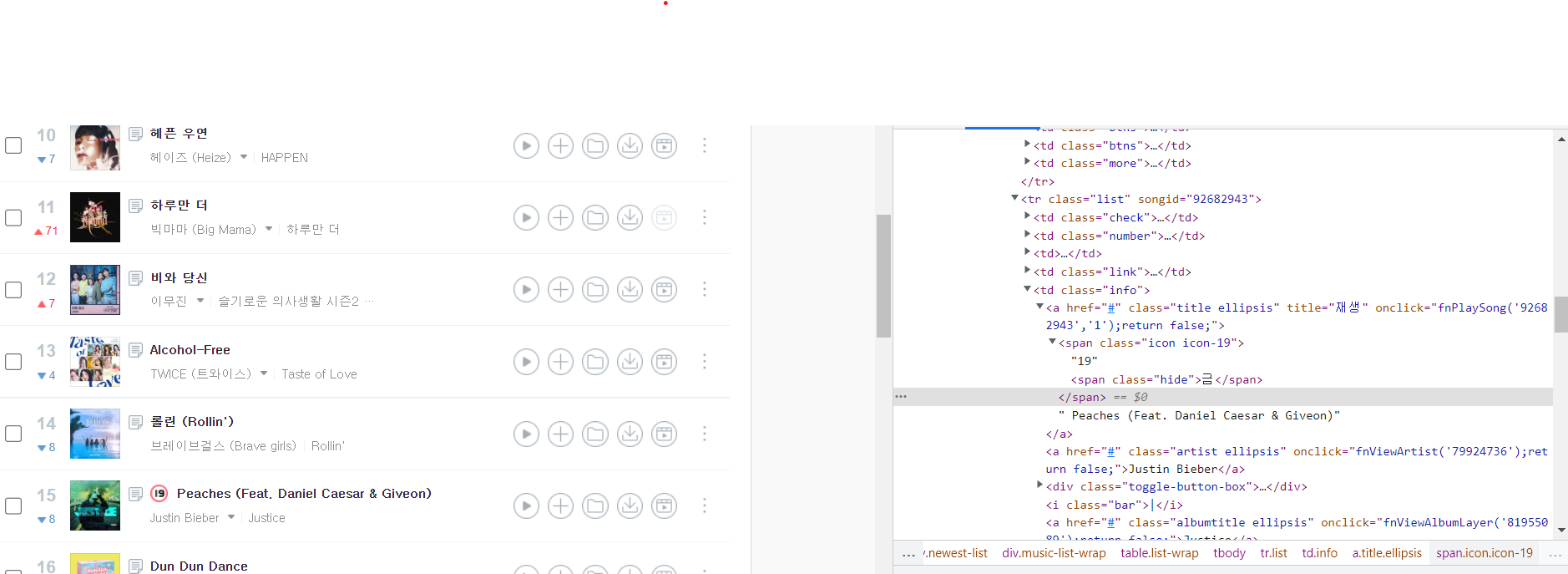The height and width of the screenshot is (574, 1568).
Task: Select td.info in the DevTools breadcrumb
Action: (x=1319, y=553)
